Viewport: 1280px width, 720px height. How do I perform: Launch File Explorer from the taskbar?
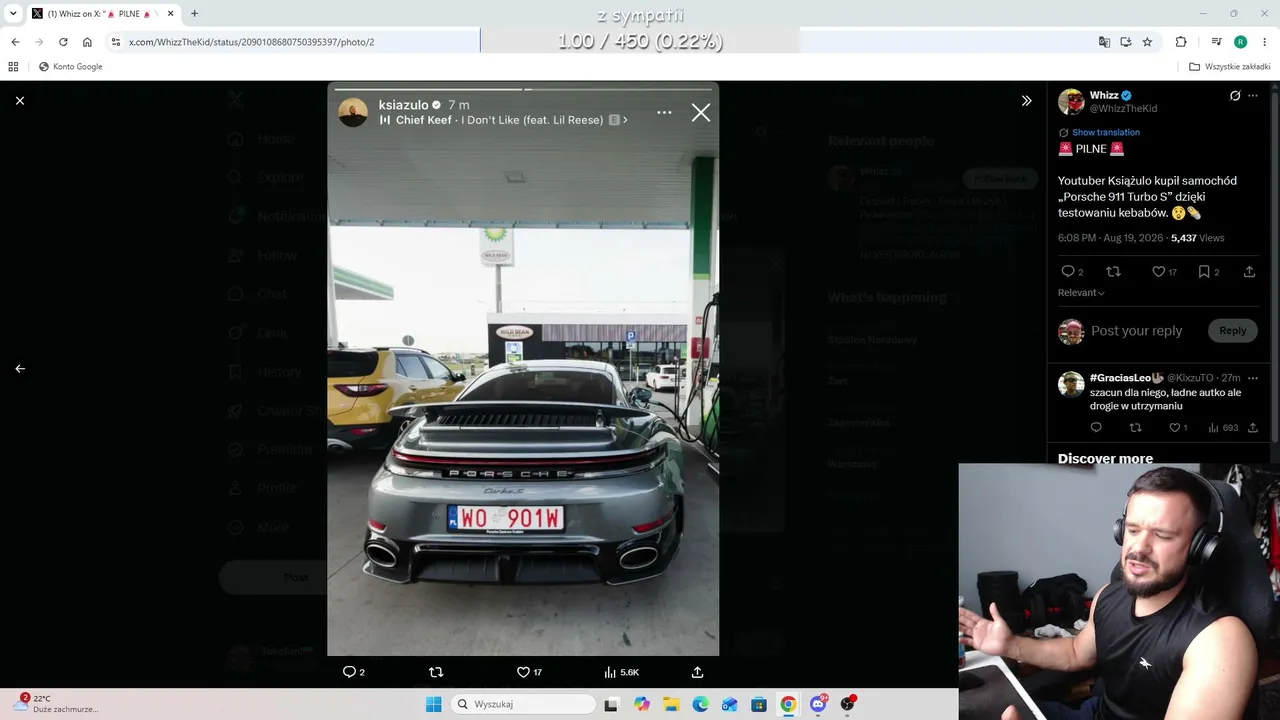tap(671, 704)
